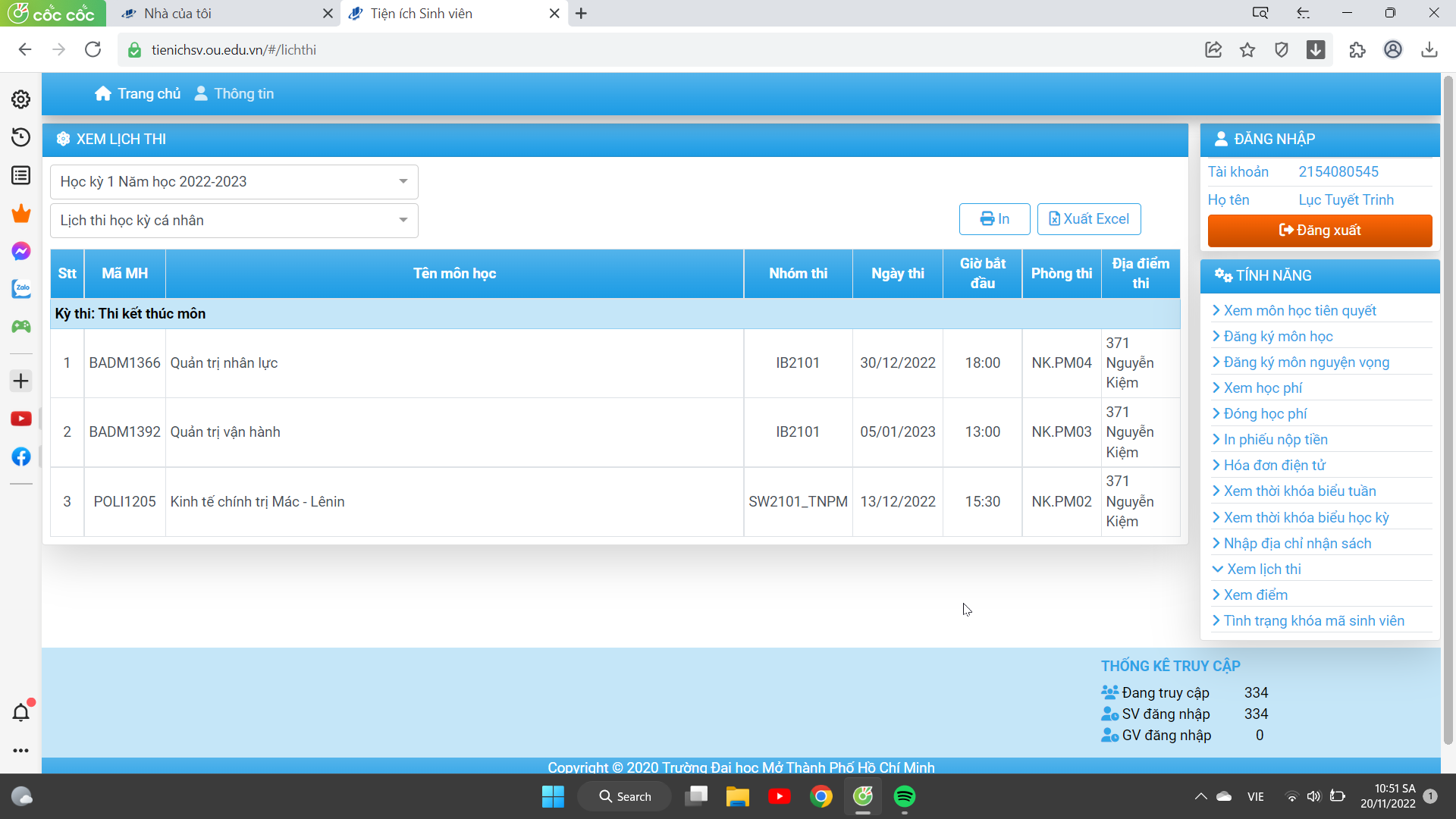Click the orange crown sidebar icon
Image resolution: width=1456 pixels, height=819 pixels.
[x=20, y=213]
